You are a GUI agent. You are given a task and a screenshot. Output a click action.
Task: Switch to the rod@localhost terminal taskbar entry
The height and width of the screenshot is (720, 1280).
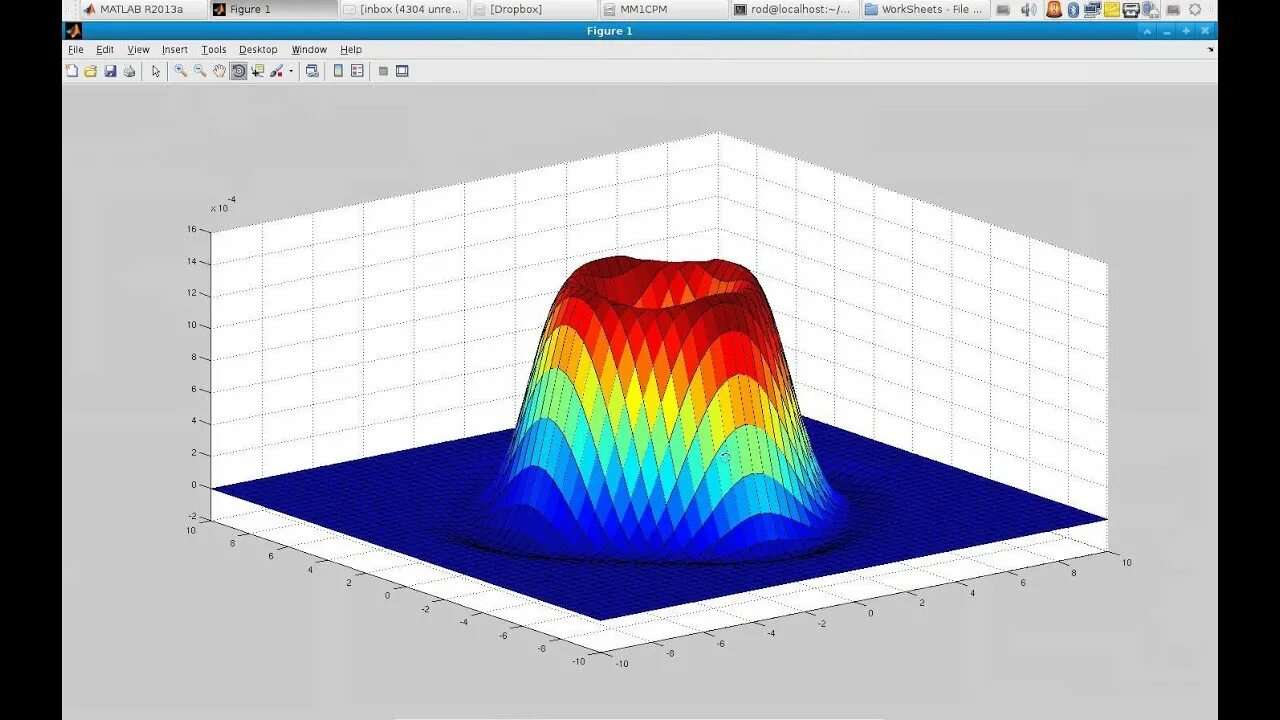(794, 9)
